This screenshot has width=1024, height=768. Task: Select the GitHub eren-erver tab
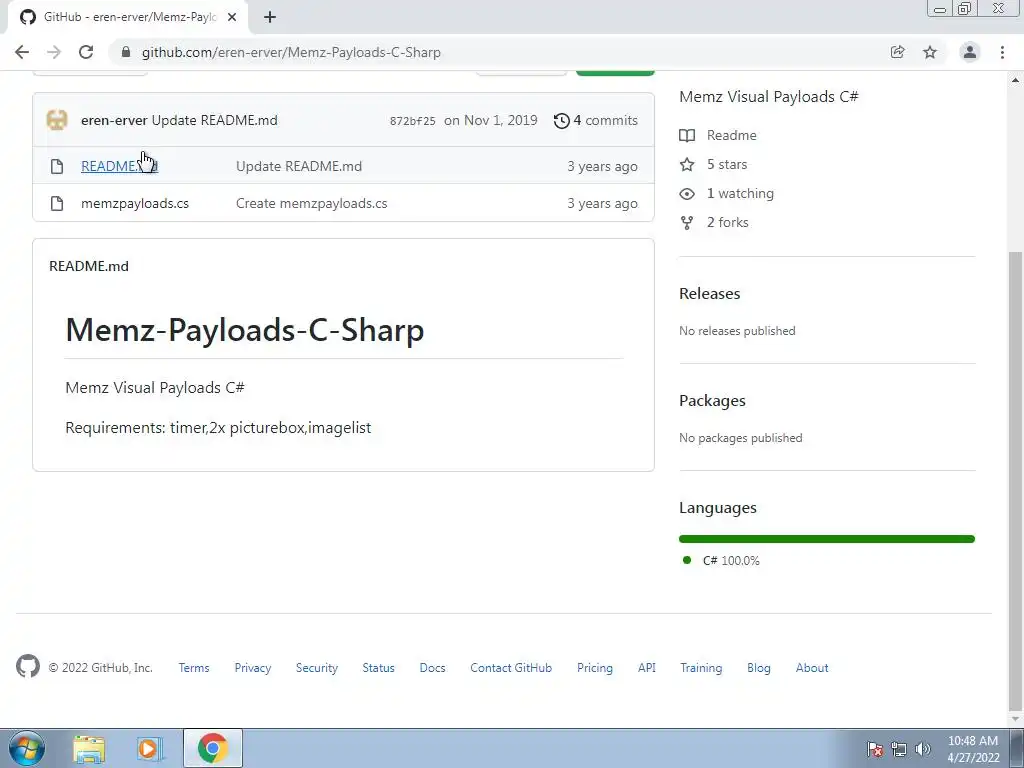tap(127, 17)
